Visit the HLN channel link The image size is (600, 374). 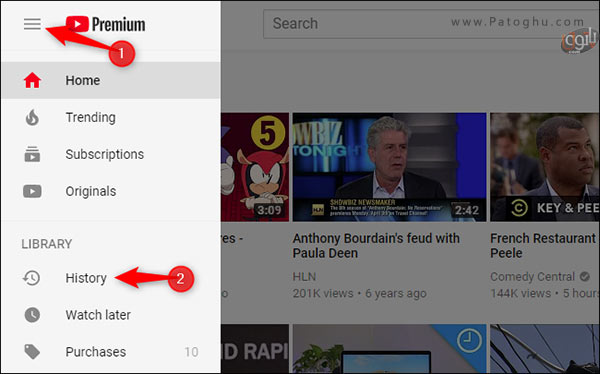point(305,277)
